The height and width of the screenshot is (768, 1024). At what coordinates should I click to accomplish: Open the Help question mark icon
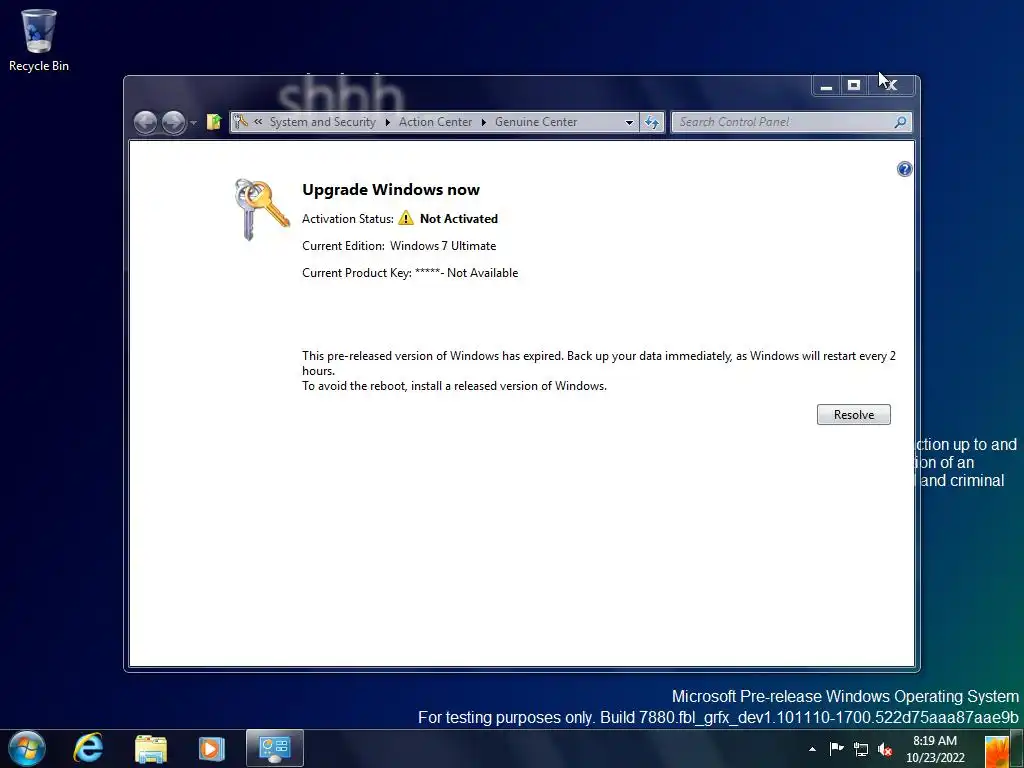click(904, 169)
